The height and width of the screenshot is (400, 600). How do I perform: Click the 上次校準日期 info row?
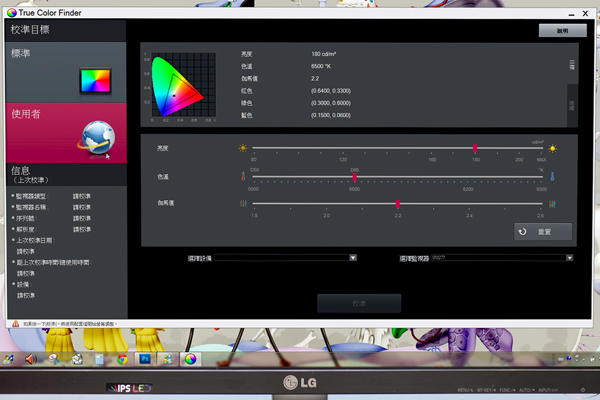(x=34, y=240)
